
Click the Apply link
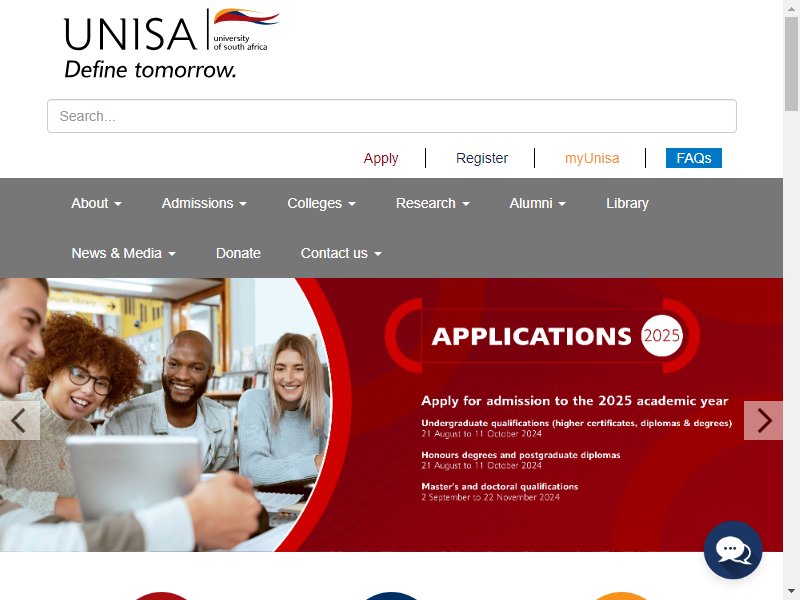point(381,158)
